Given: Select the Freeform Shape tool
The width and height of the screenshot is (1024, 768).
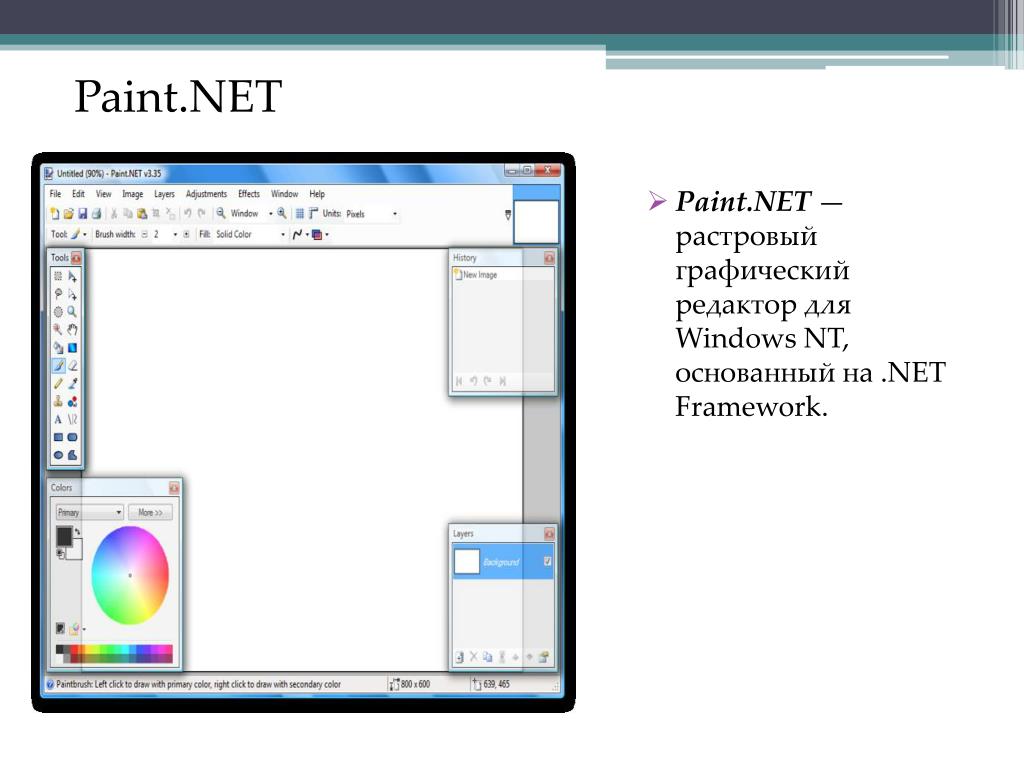Looking at the screenshot, I should tap(72, 455).
